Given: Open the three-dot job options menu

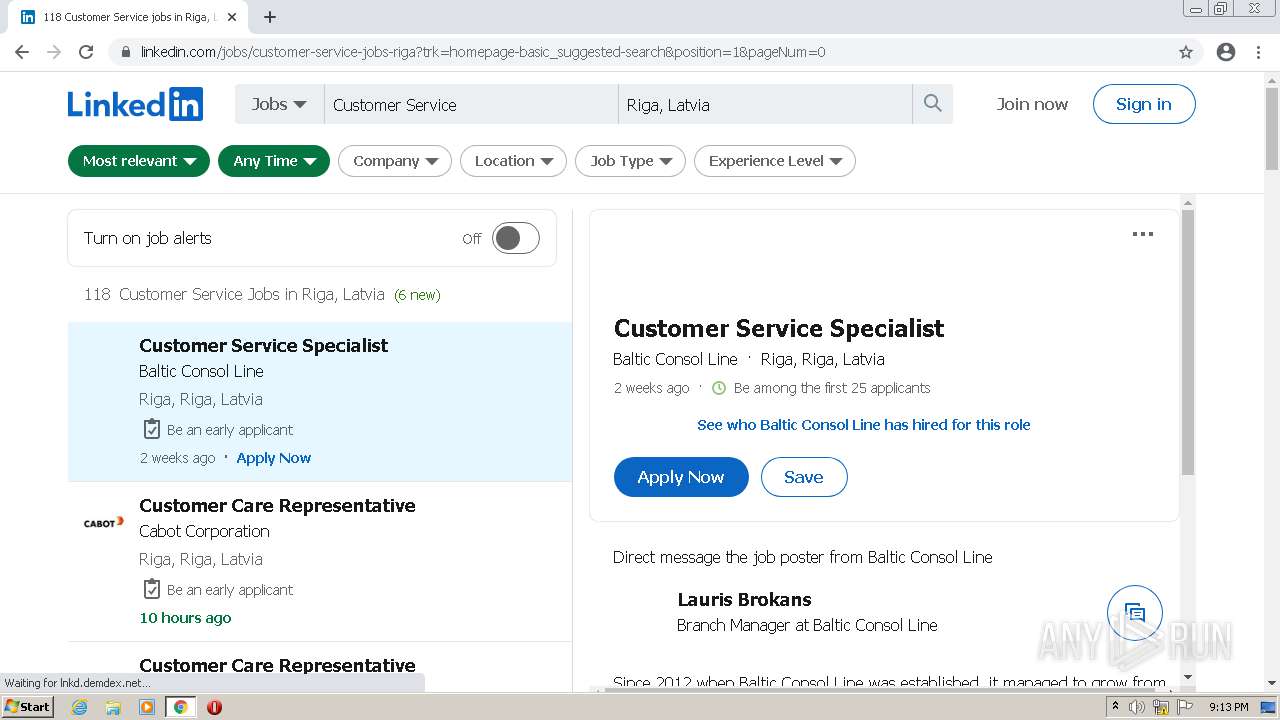Looking at the screenshot, I should 1142,234.
